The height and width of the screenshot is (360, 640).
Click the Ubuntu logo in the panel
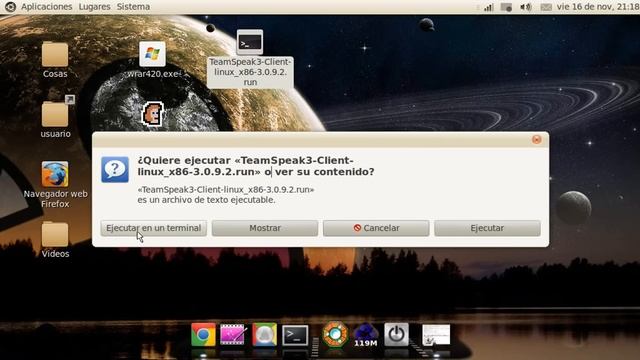click(10, 7)
